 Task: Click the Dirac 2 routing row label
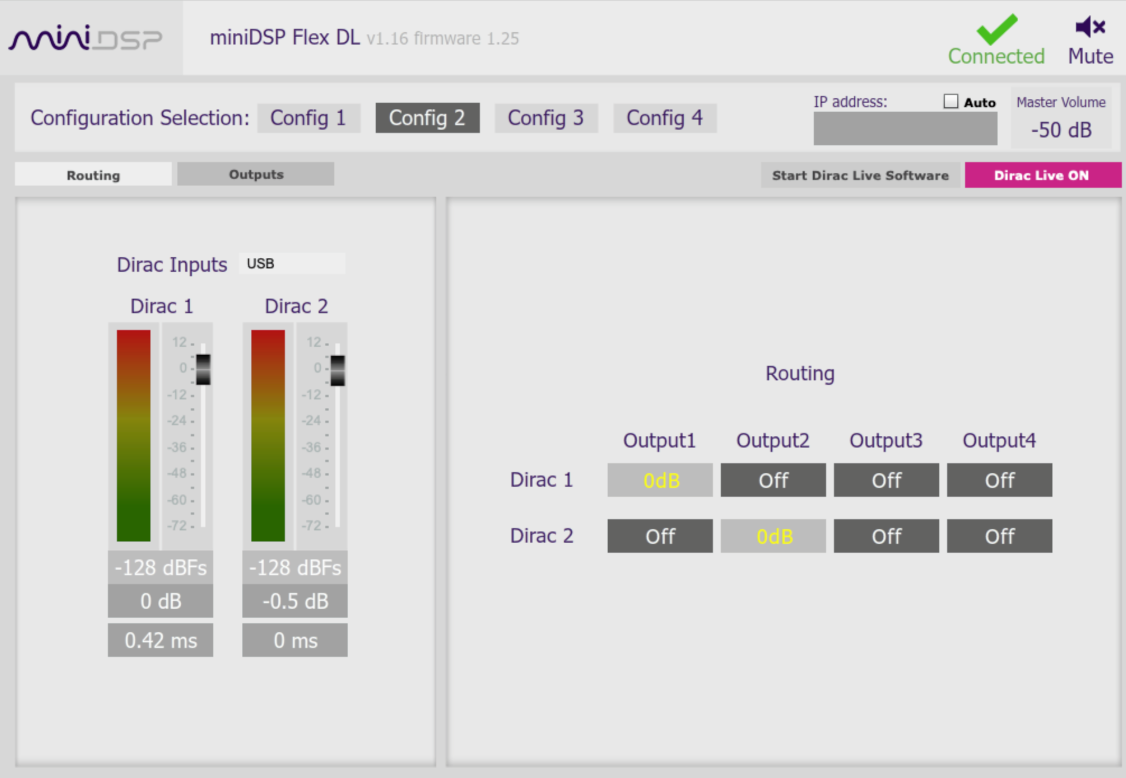pos(541,536)
